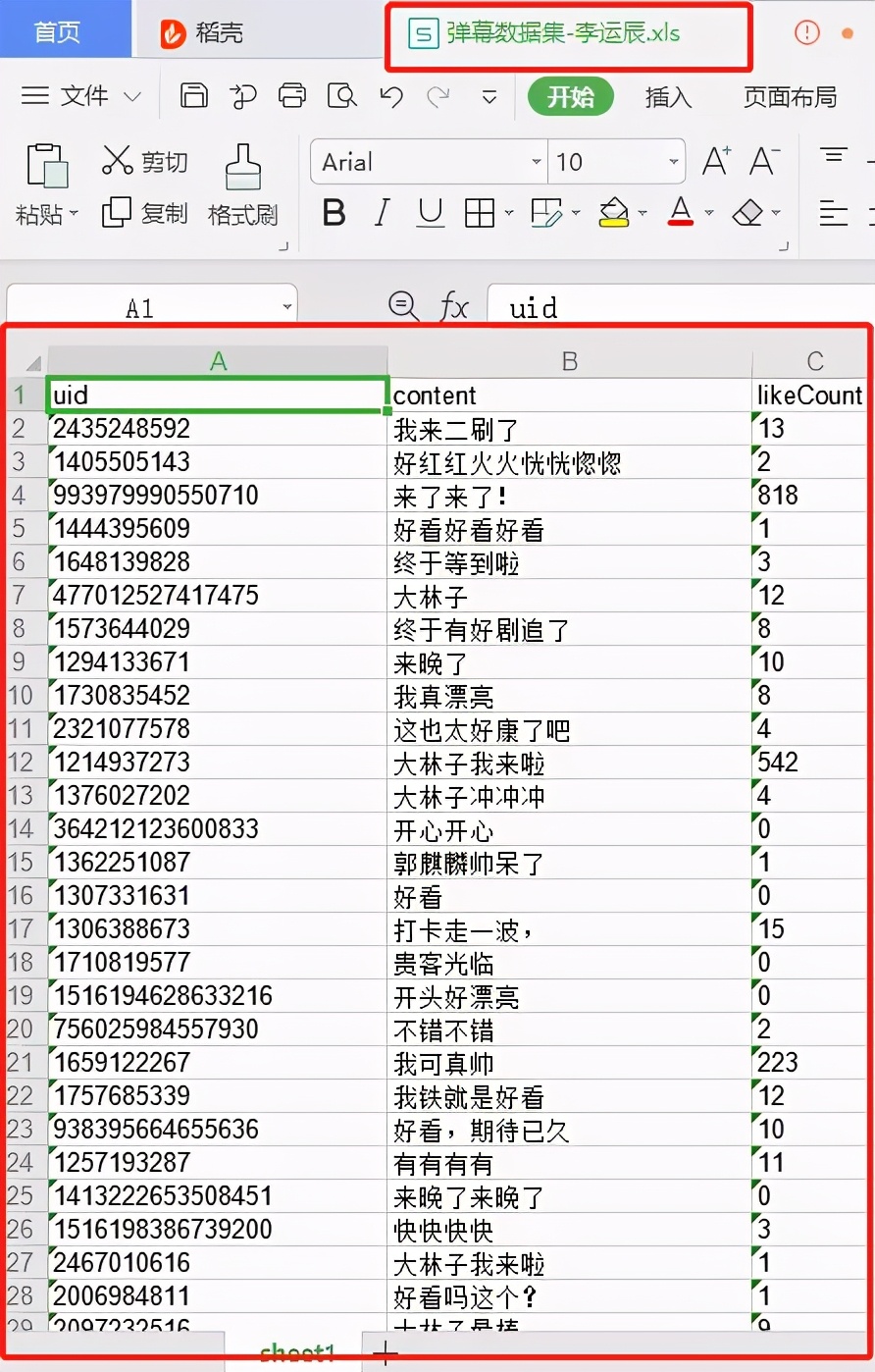Switch to the 插入 ribbon tab
The width and height of the screenshot is (875, 1372).
(668, 97)
